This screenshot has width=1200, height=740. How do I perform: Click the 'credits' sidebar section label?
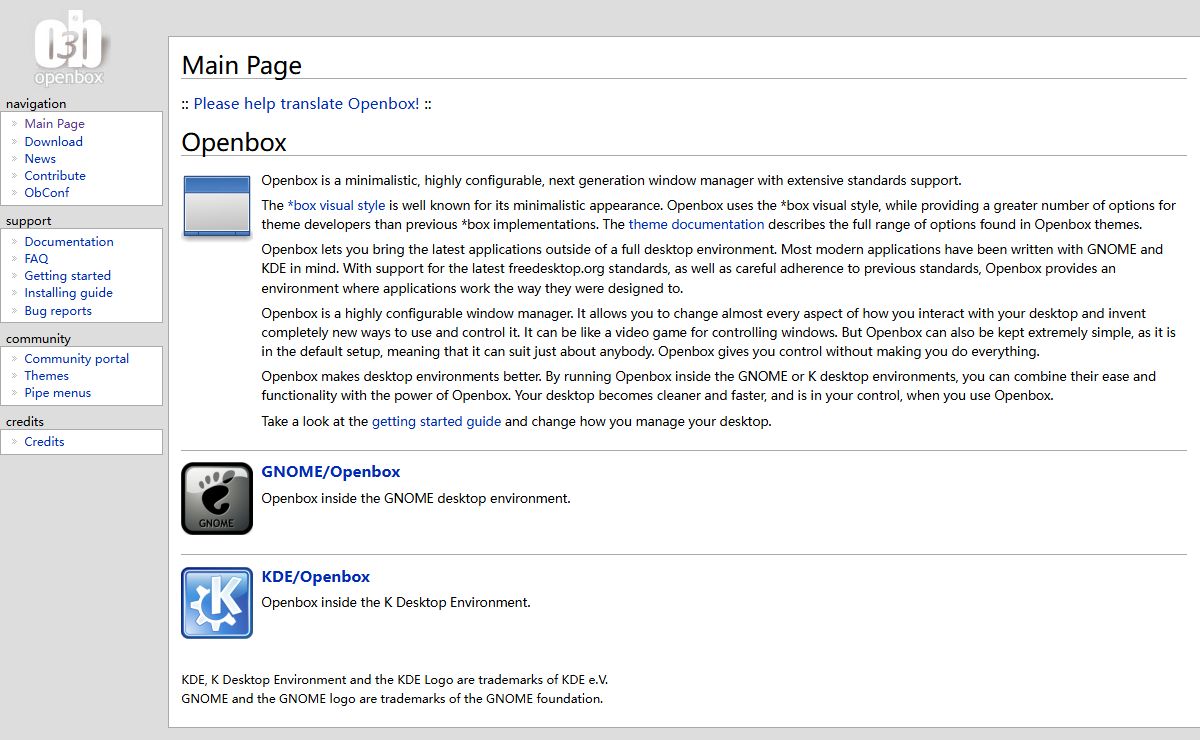tap(26, 422)
